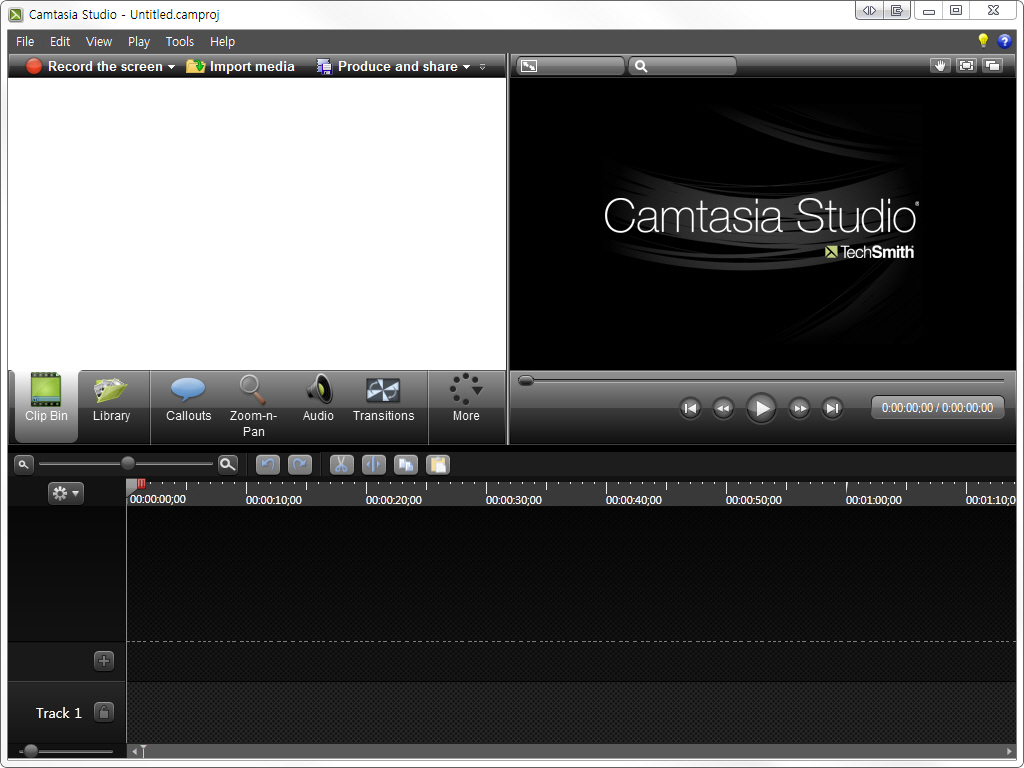Click the Camtasia Studio title bar app icon
The image size is (1024, 768).
16,14
